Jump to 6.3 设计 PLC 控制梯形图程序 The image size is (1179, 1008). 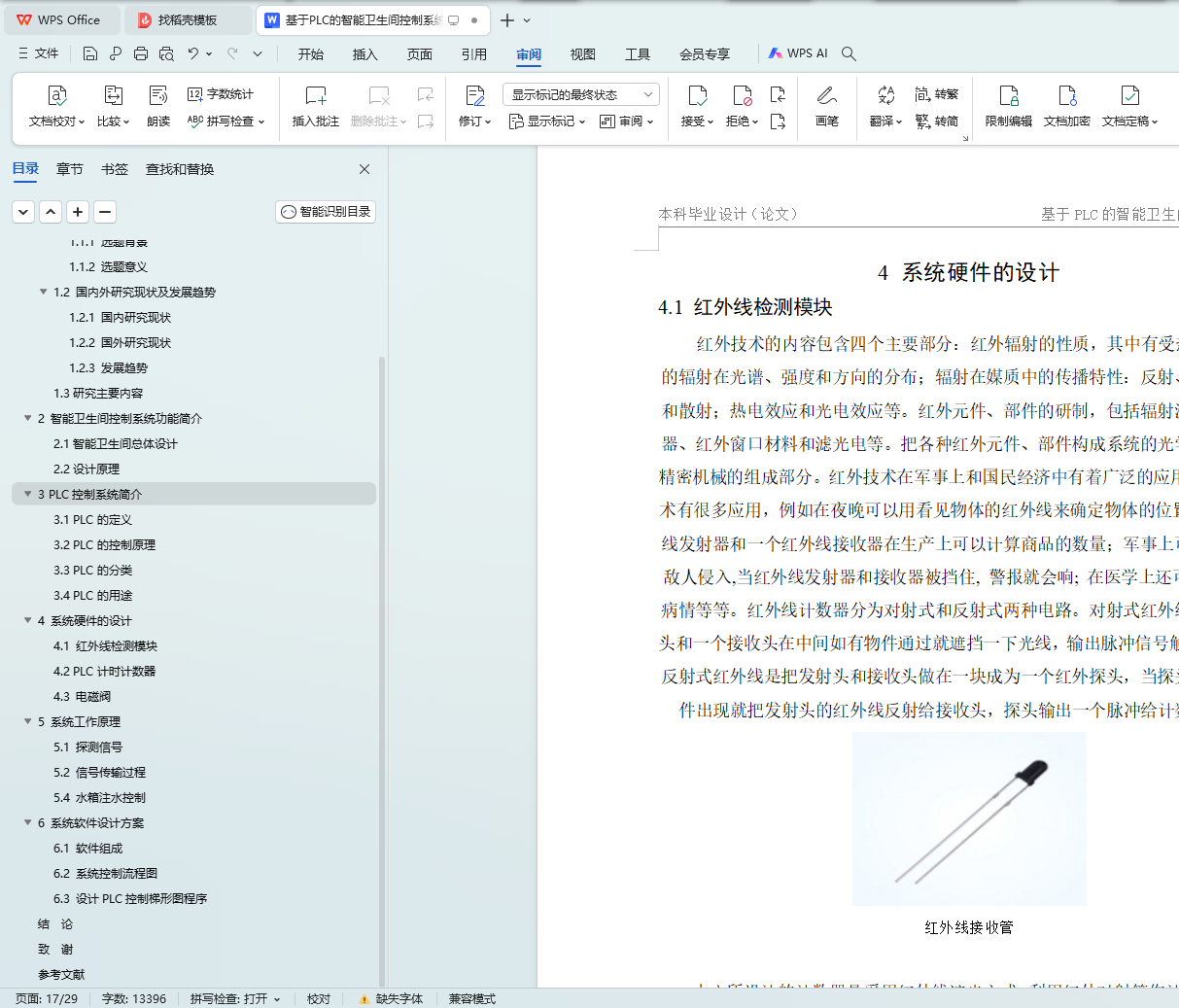[x=130, y=898]
